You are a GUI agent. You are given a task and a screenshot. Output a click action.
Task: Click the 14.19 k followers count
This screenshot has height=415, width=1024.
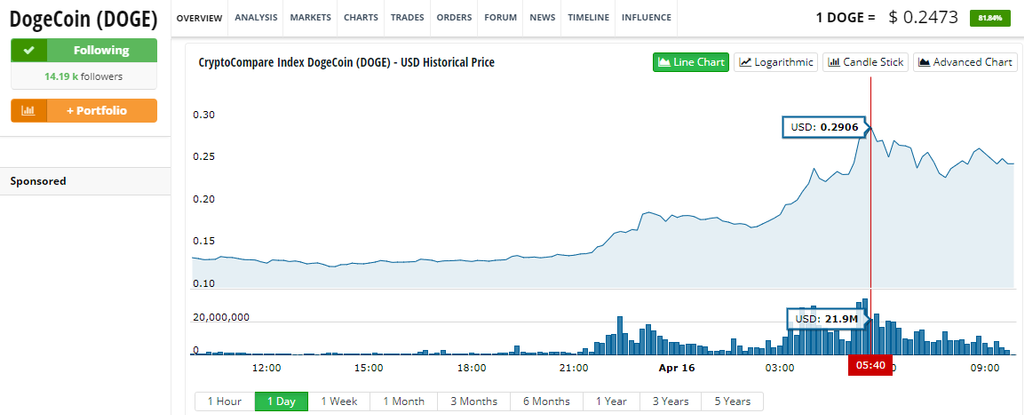[x=84, y=76]
